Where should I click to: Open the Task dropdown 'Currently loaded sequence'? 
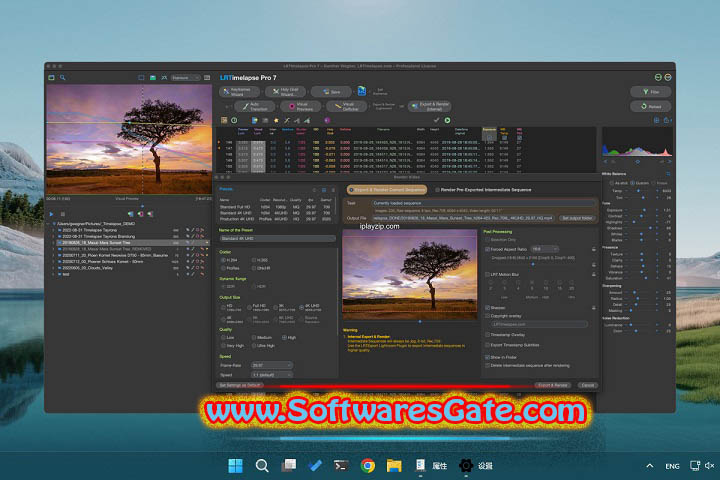coord(483,203)
